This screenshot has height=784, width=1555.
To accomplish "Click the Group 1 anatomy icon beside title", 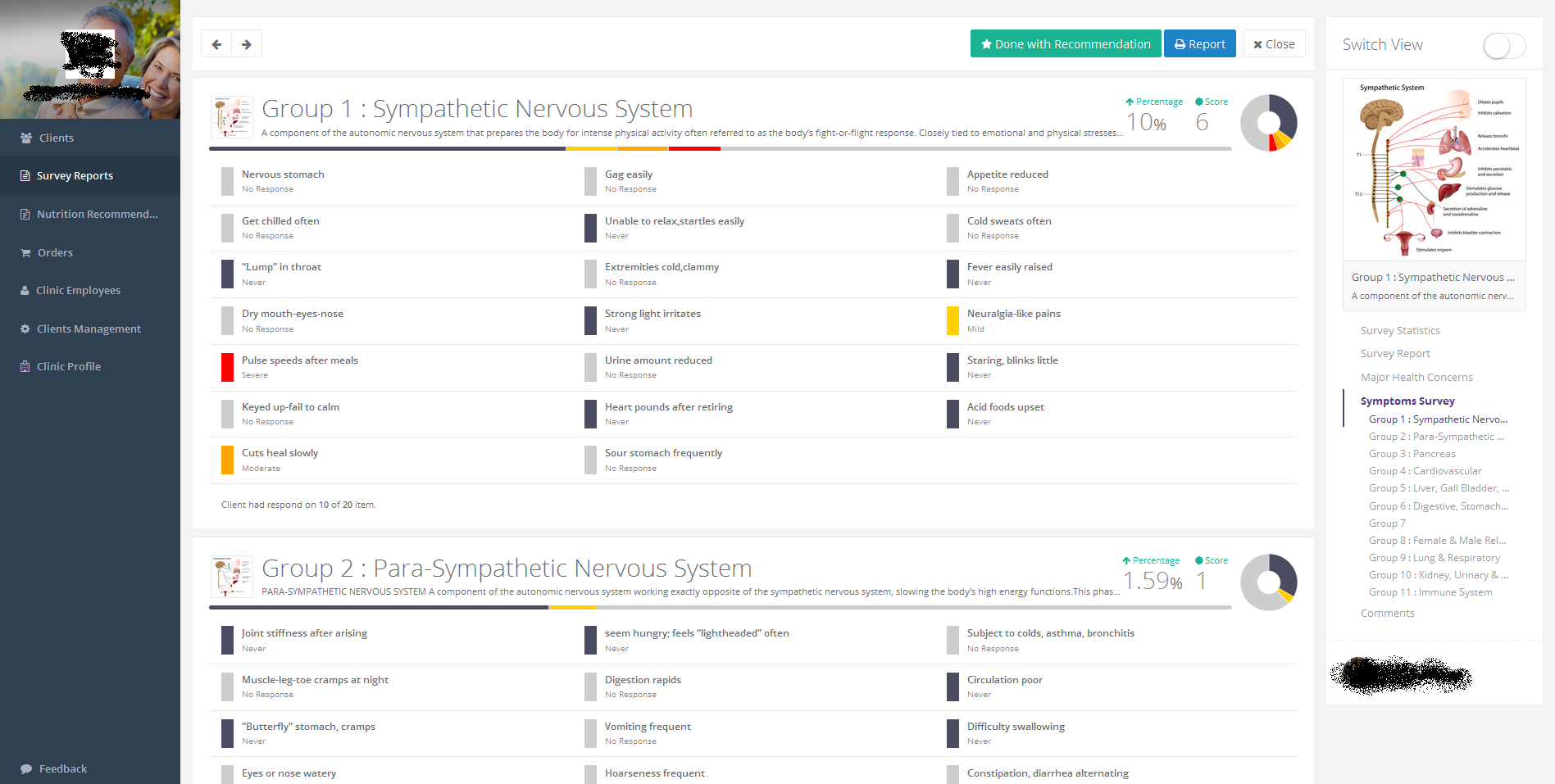I will tap(231, 117).
